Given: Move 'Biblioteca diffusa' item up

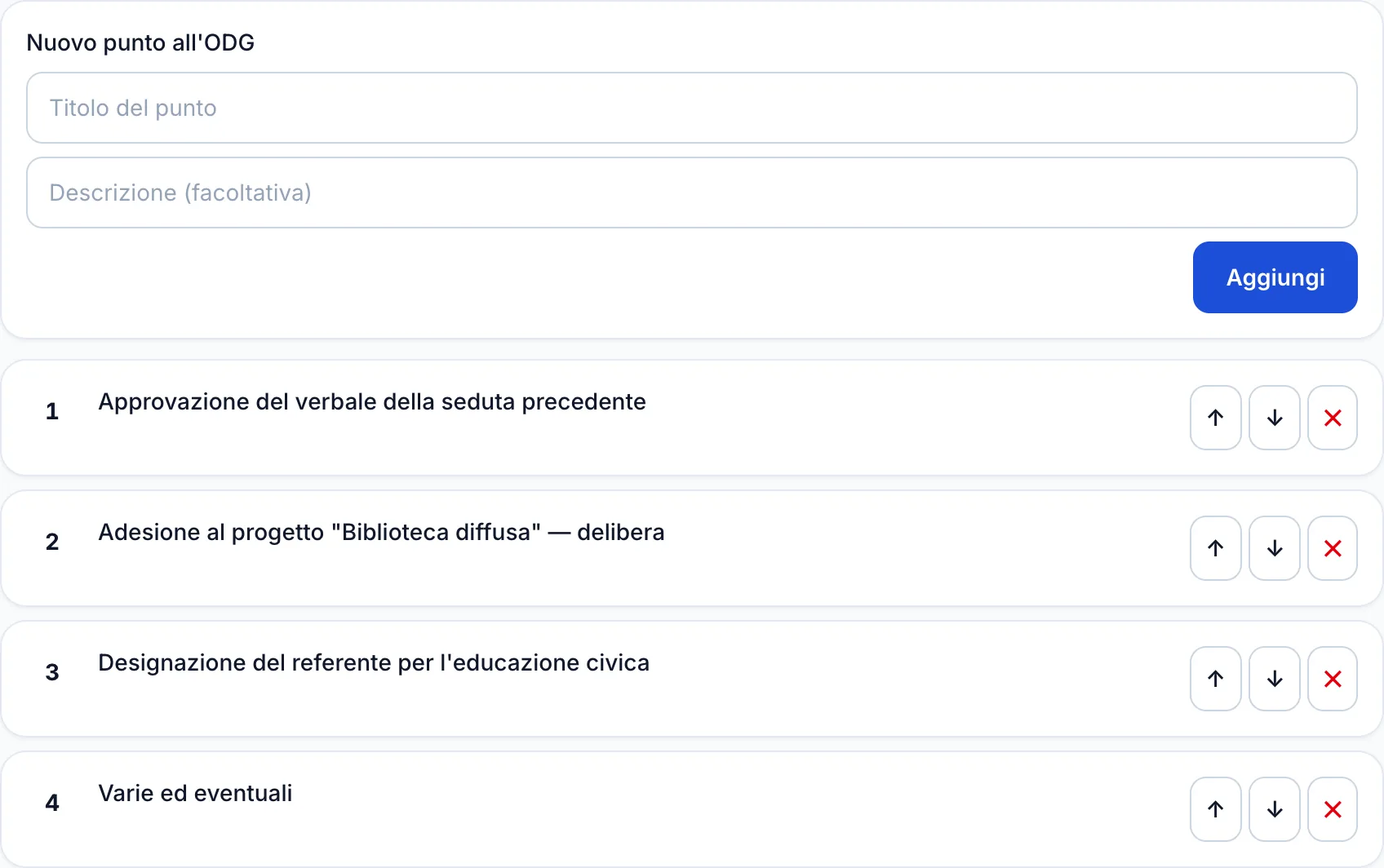Looking at the screenshot, I should [x=1216, y=548].
